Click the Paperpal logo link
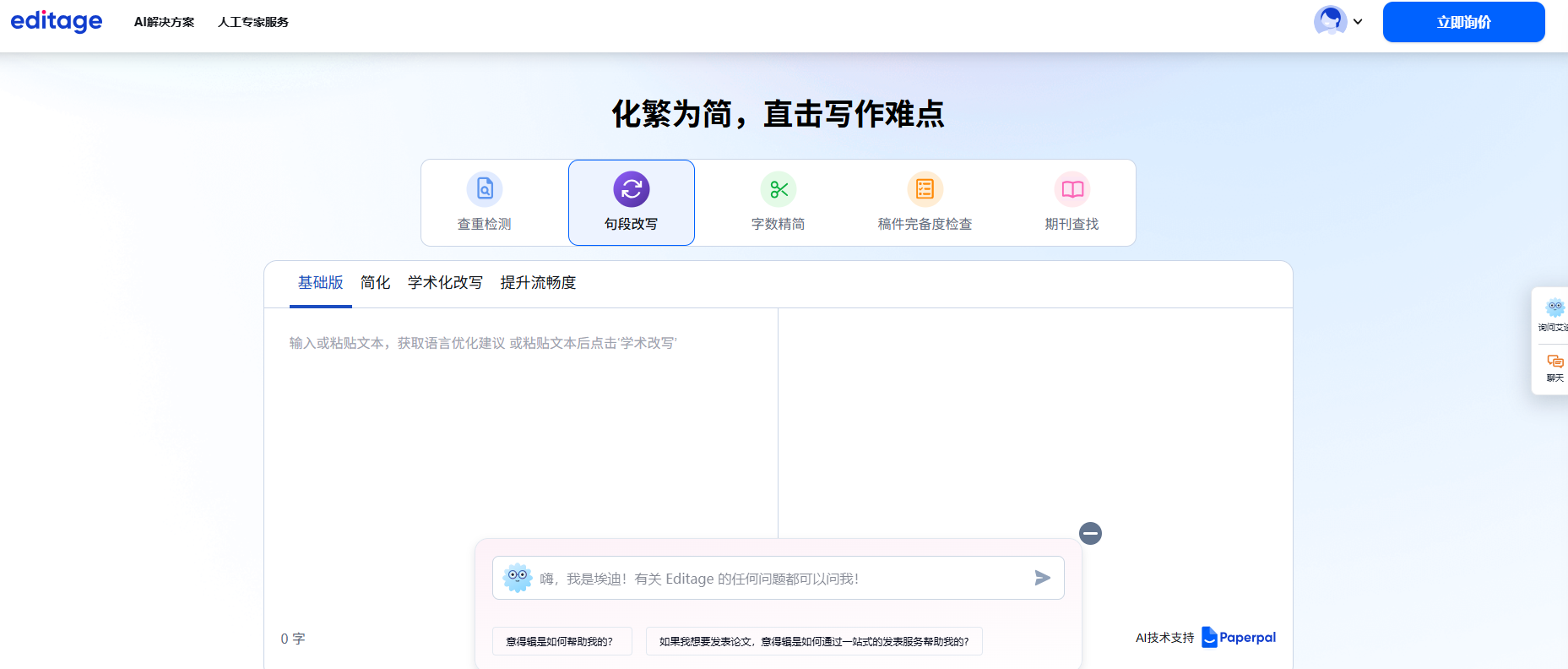The height and width of the screenshot is (669, 1568). [1239, 638]
